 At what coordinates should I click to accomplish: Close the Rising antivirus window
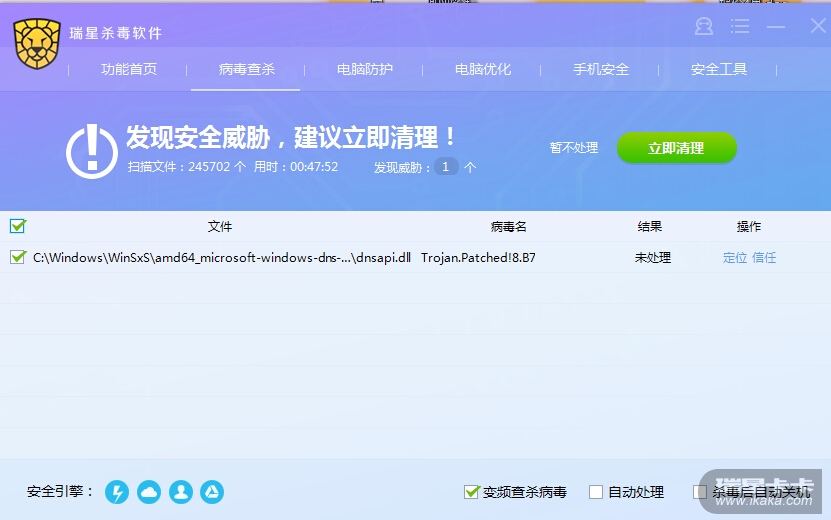pyautogui.click(x=818, y=25)
